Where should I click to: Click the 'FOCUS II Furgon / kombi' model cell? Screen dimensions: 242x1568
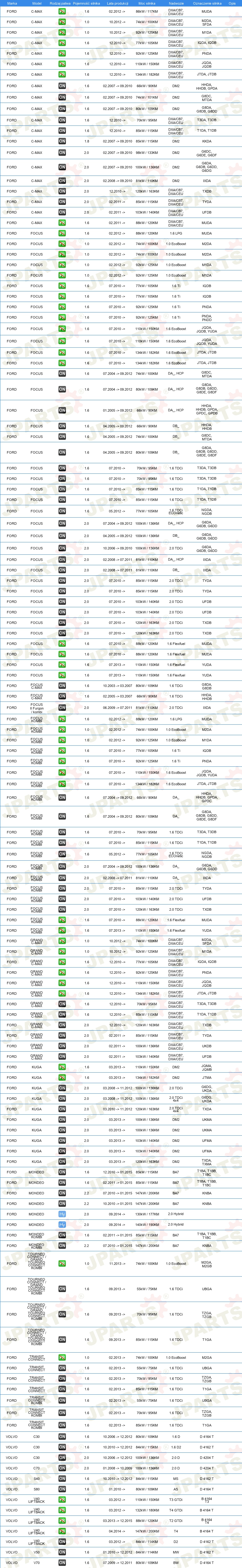click(37, 708)
